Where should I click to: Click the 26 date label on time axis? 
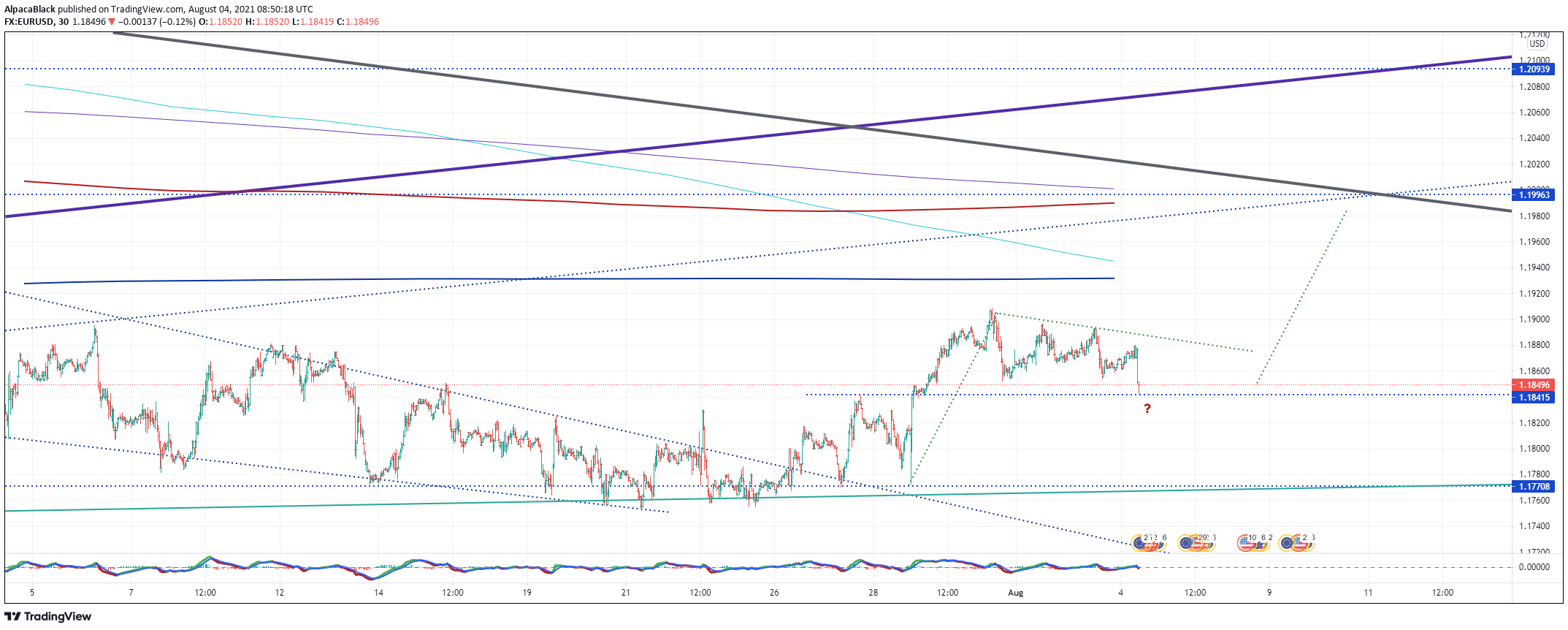774,593
